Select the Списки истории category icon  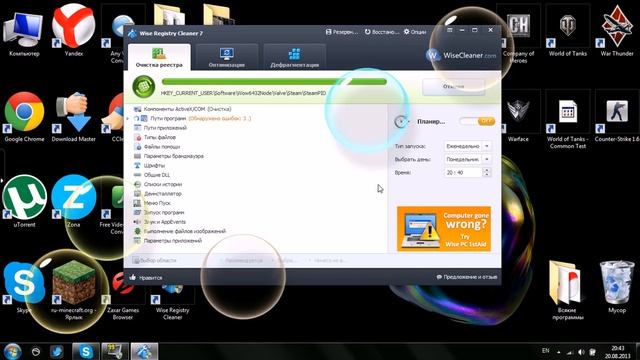coord(138,184)
